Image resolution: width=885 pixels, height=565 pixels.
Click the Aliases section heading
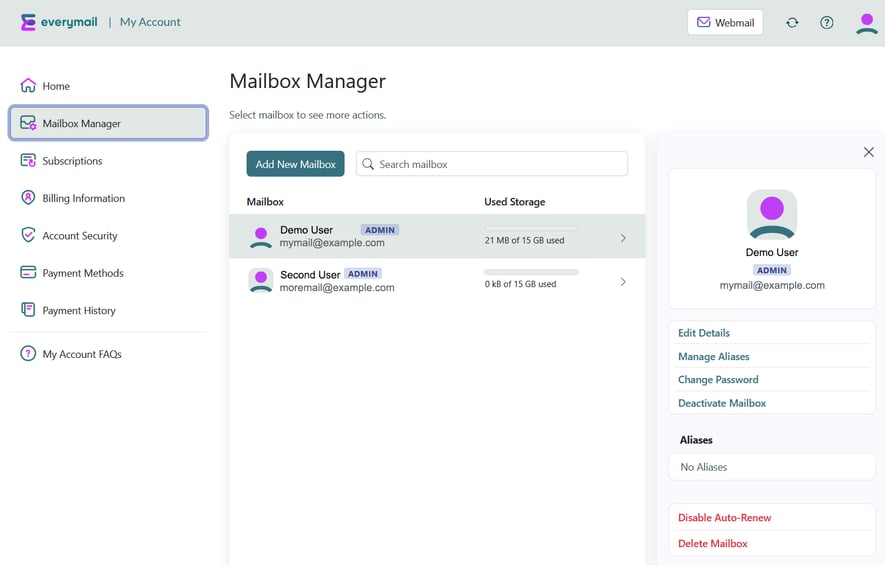pyautogui.click(x=696, y=440)
